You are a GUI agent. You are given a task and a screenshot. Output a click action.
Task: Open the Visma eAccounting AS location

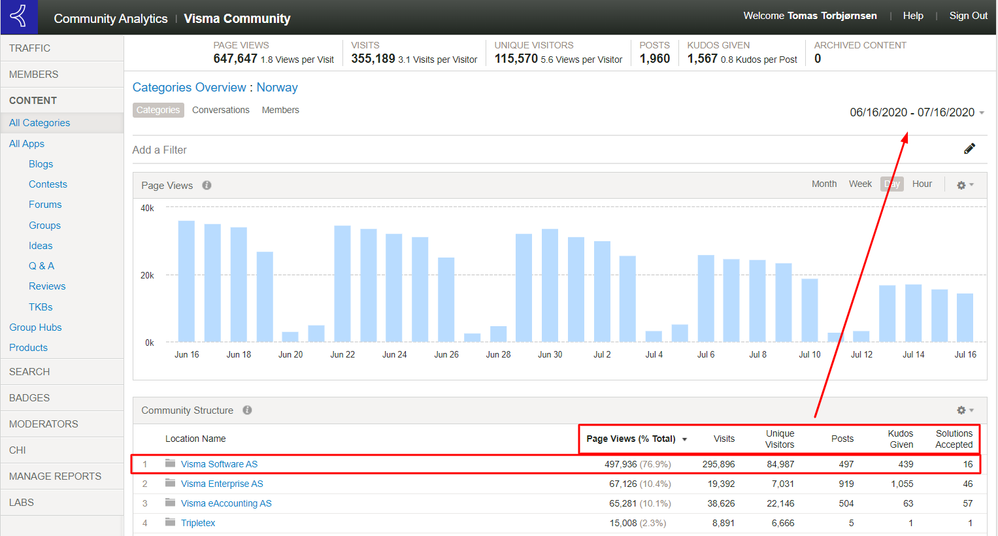[x=226, y=504]
